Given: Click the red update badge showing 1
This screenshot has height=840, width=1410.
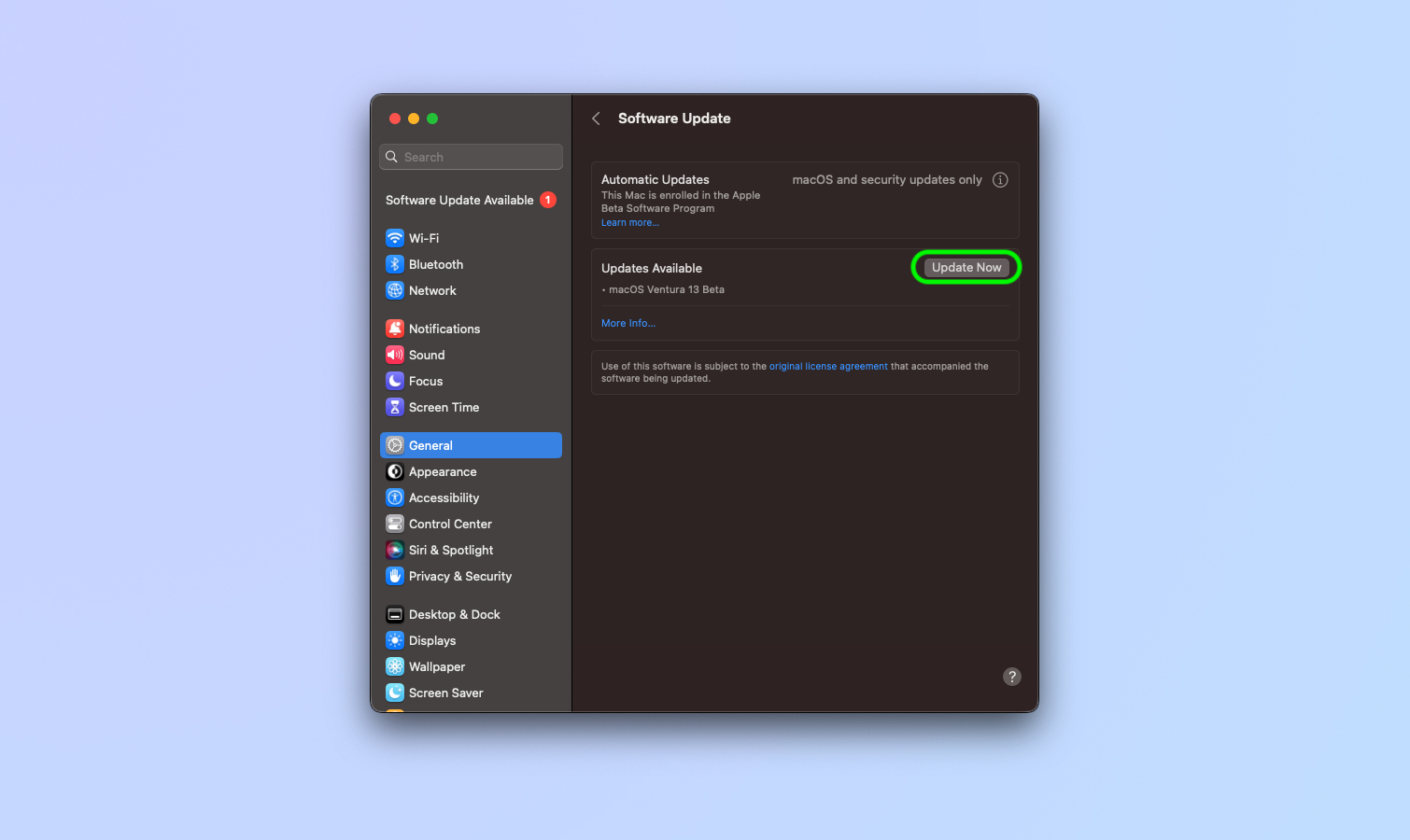Looking at the screenshot, I should click(x=548, y=200).
